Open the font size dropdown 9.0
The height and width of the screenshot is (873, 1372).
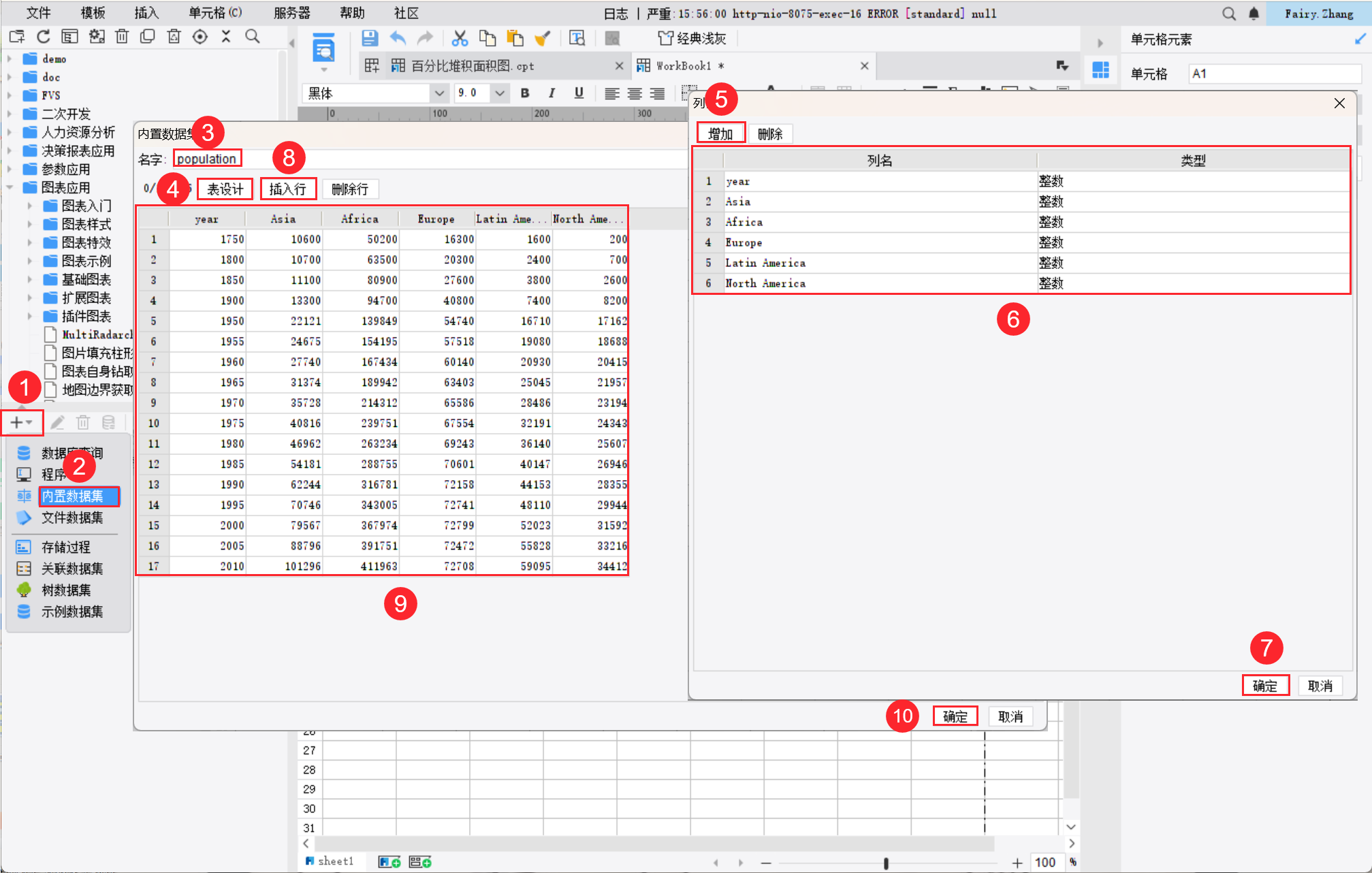500,93
